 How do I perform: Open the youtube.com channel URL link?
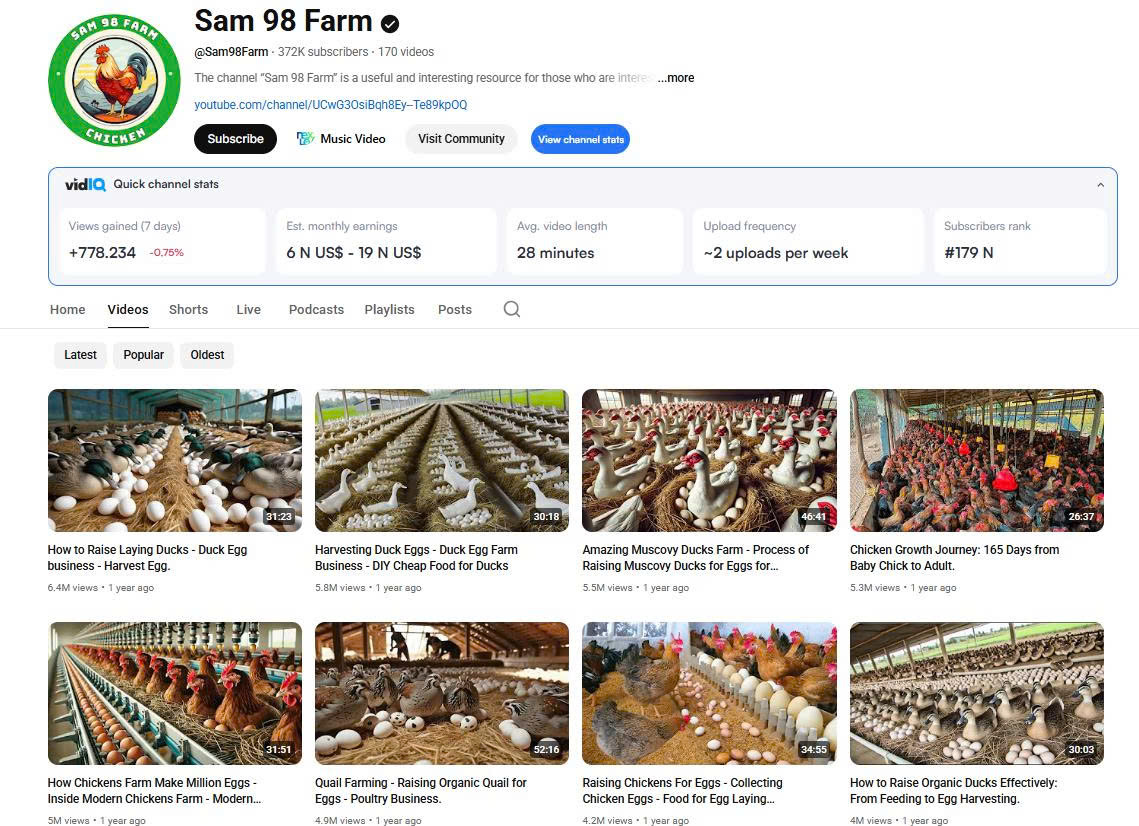(x=330, y=105)
